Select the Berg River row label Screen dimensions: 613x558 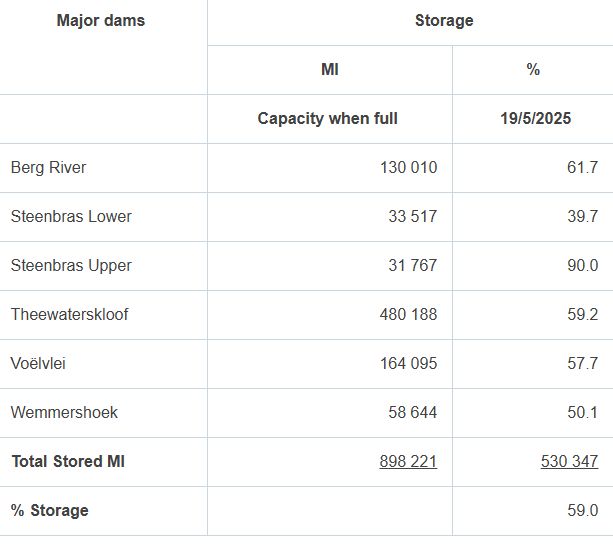[48, 168]
